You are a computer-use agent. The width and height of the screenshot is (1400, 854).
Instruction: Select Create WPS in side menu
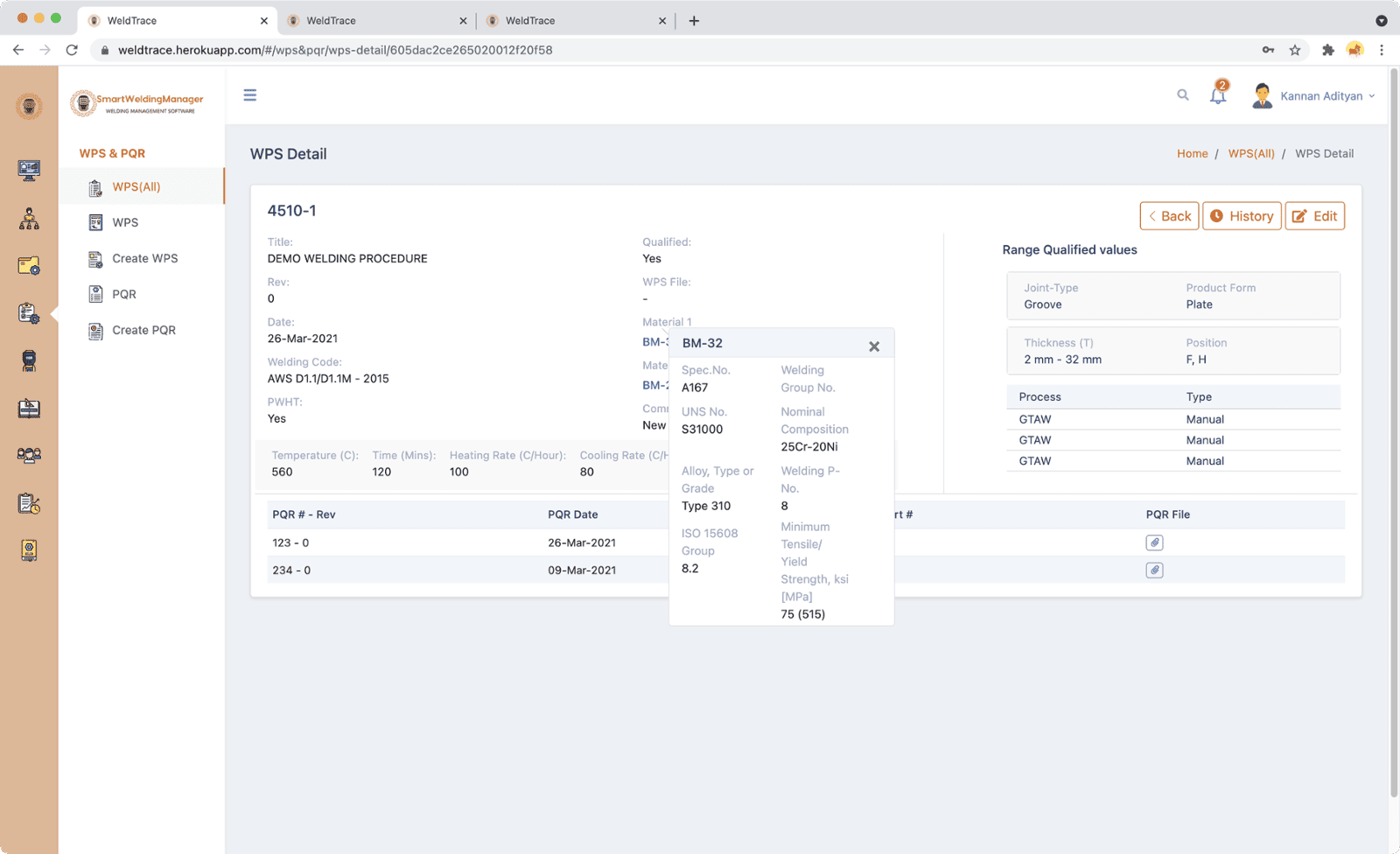(x=144, y=259)
